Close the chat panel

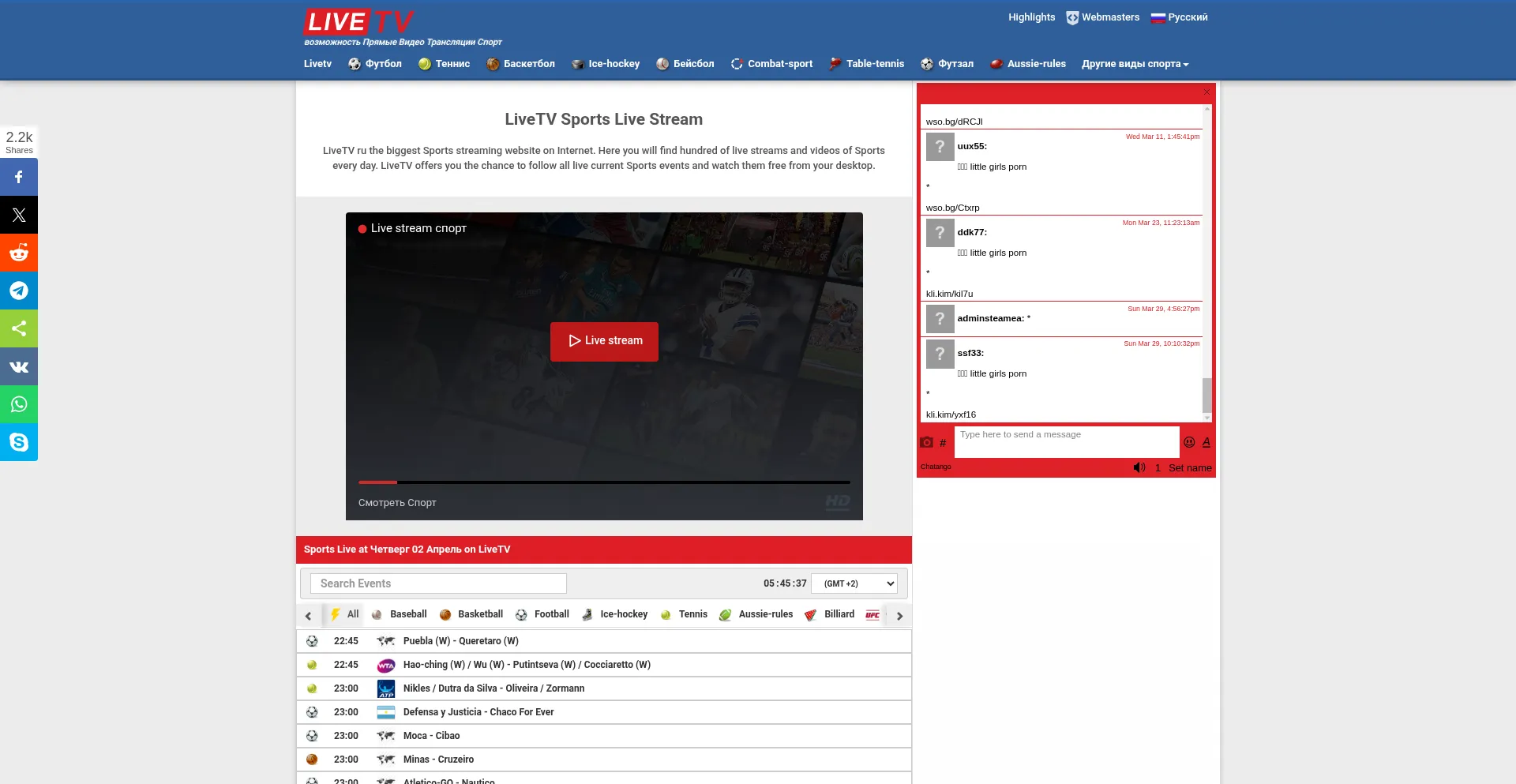point(1206,92)
